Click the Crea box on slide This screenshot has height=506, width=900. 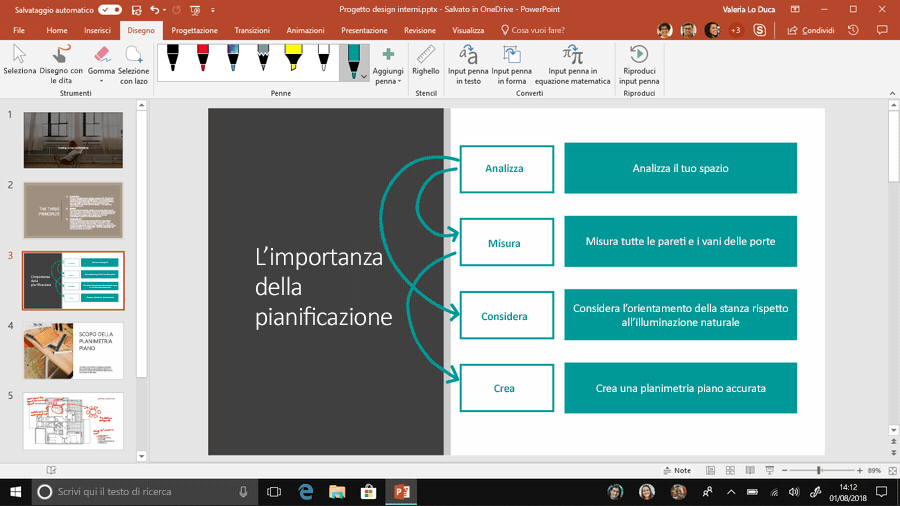point(506,388)
